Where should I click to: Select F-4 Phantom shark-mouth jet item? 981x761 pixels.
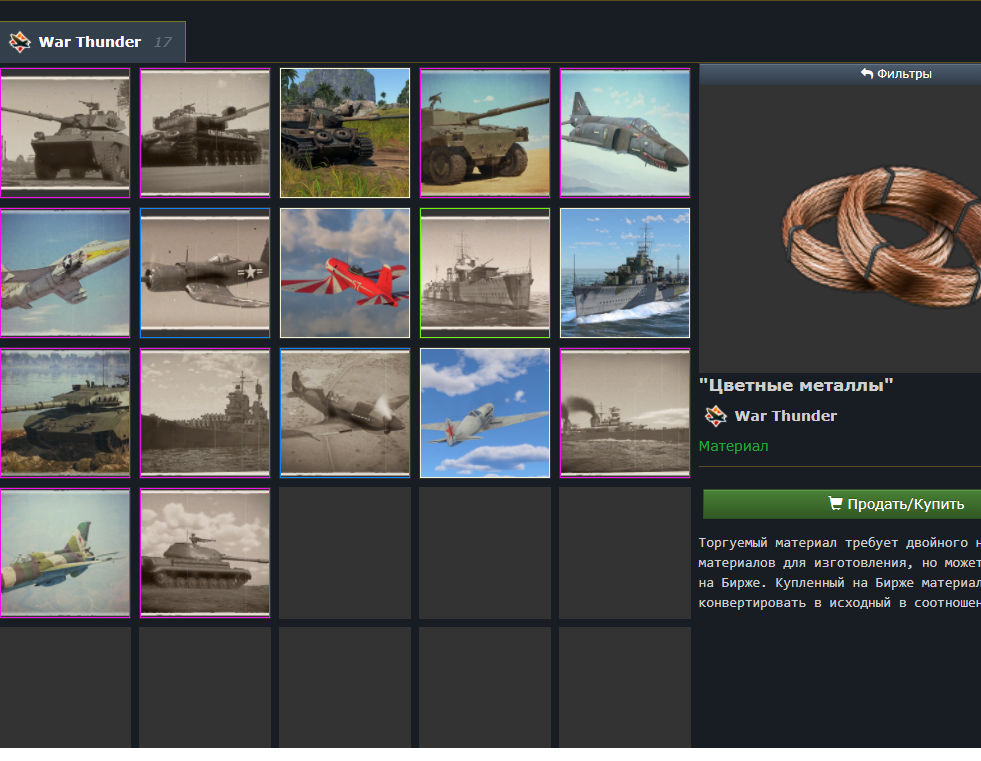625,133
